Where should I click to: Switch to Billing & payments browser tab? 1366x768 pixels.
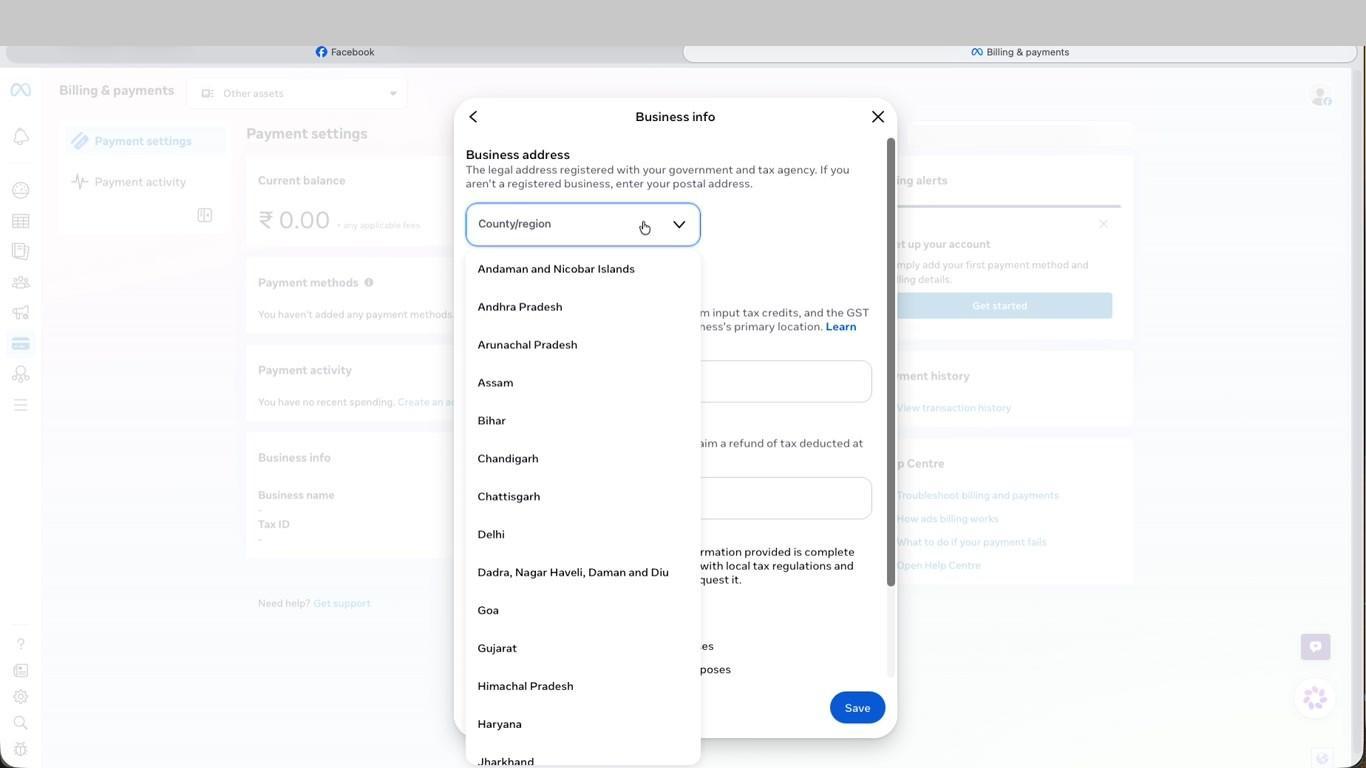click(1019, 52)
